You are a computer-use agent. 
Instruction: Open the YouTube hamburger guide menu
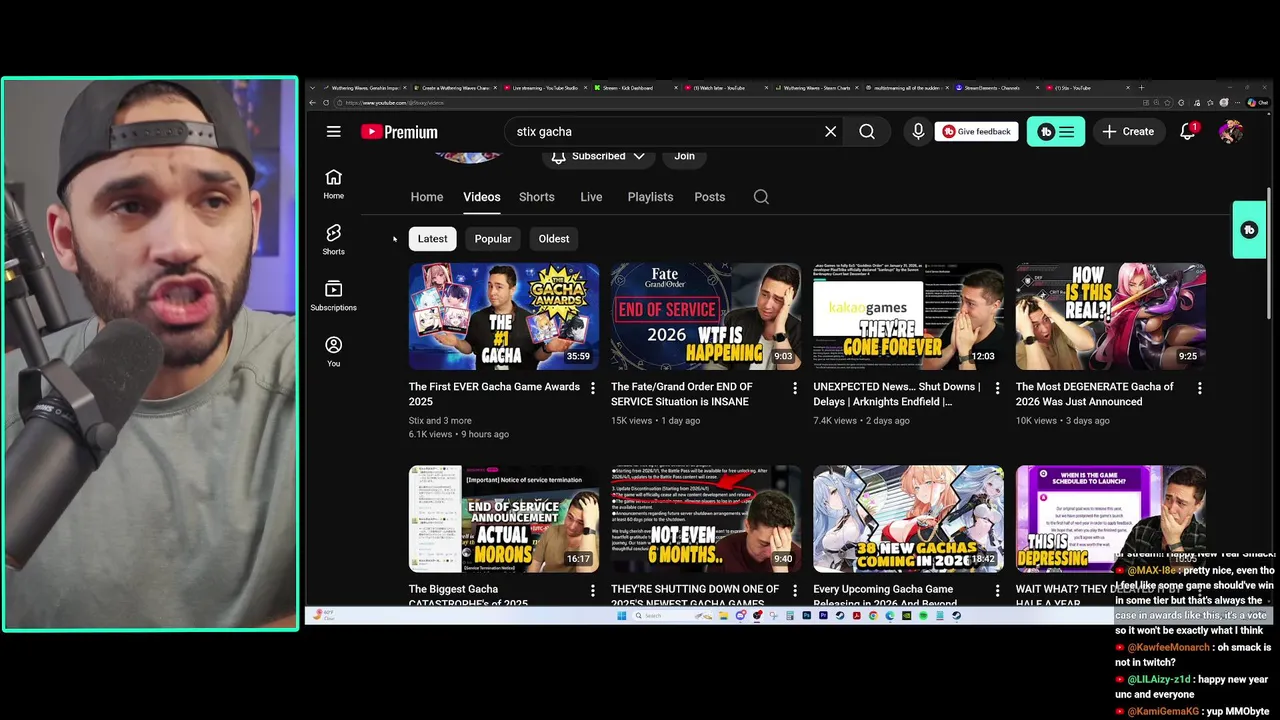(x=333, y=131)
